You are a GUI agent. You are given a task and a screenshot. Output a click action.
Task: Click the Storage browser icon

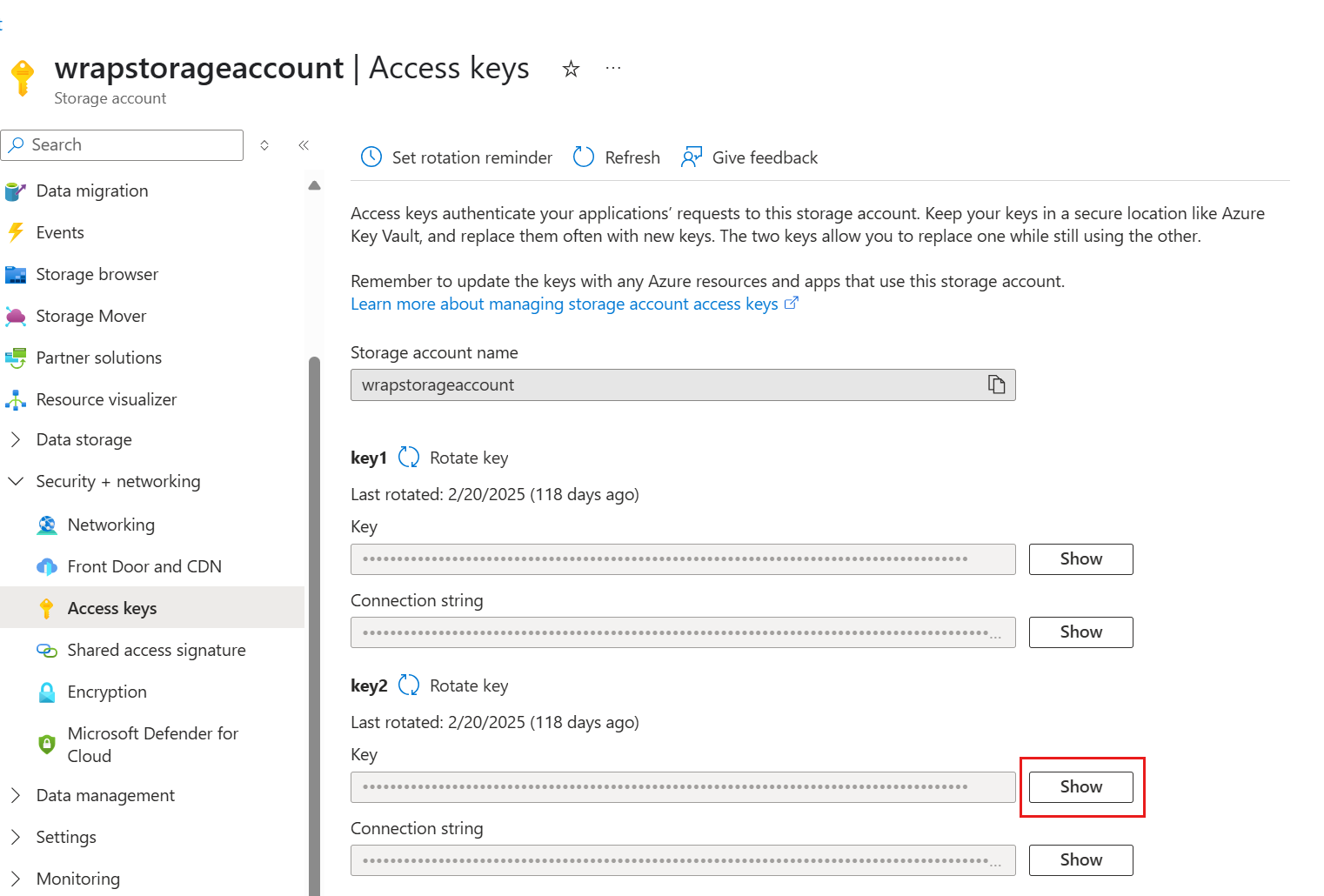tap(16, 274)
